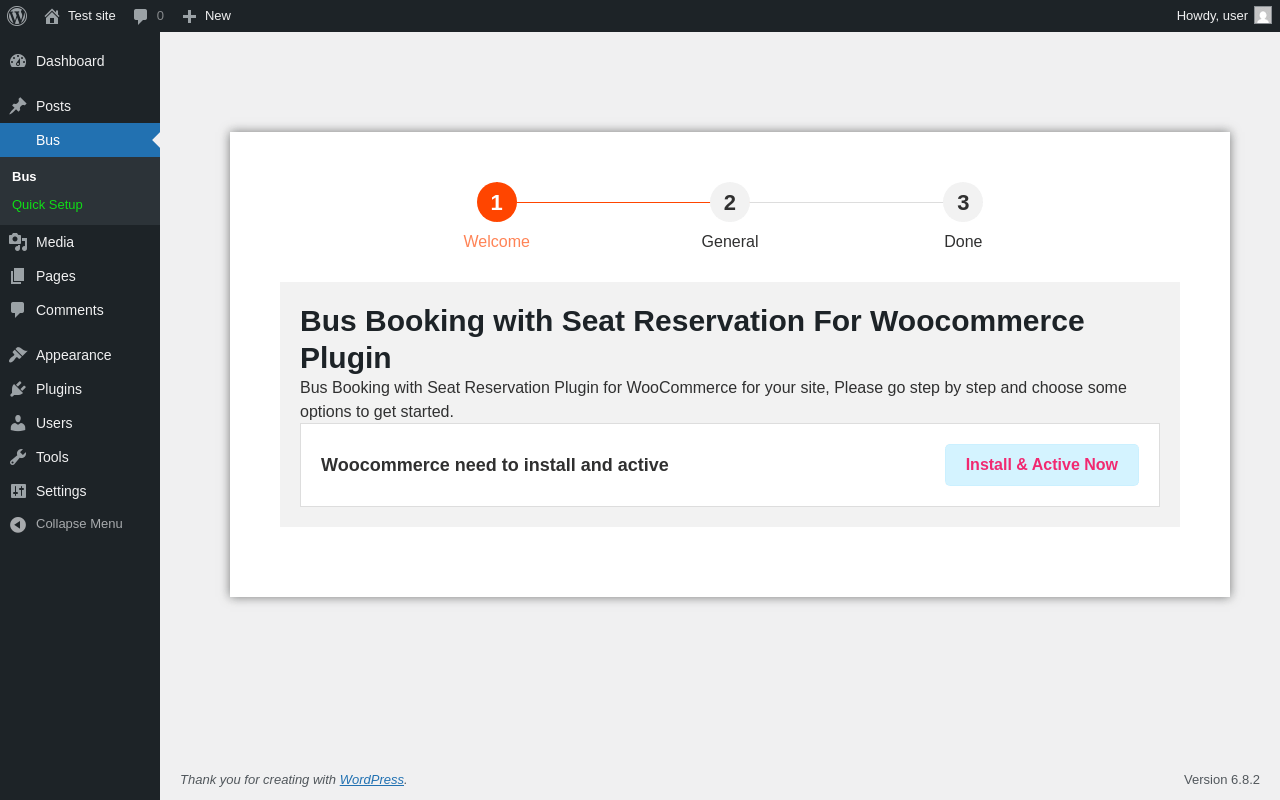Click the Posts pushpin icon
Screen dimensions: 1280x800
point(18,106)
